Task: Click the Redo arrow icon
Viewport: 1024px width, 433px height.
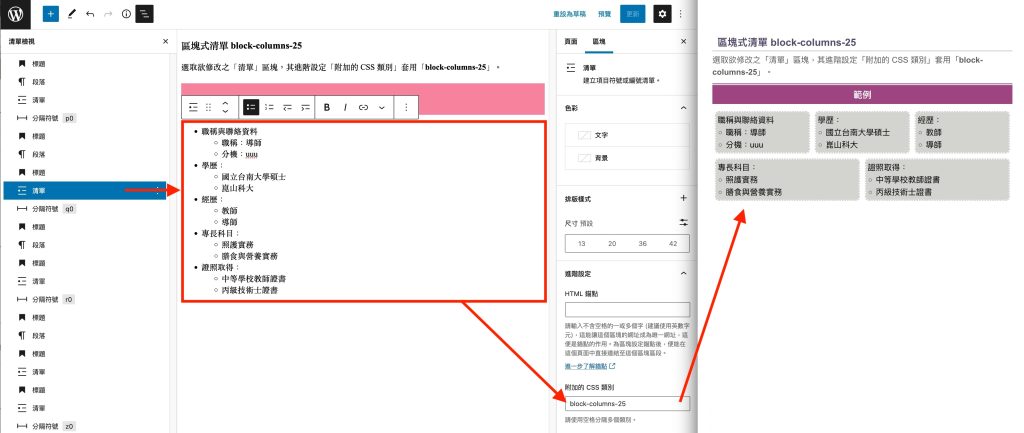Action: [x=108, y=14]
